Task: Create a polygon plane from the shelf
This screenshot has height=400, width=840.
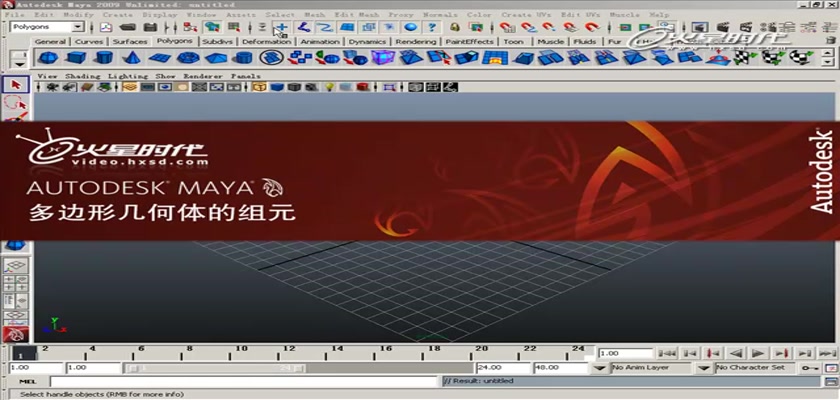Action: pos(160,57)
